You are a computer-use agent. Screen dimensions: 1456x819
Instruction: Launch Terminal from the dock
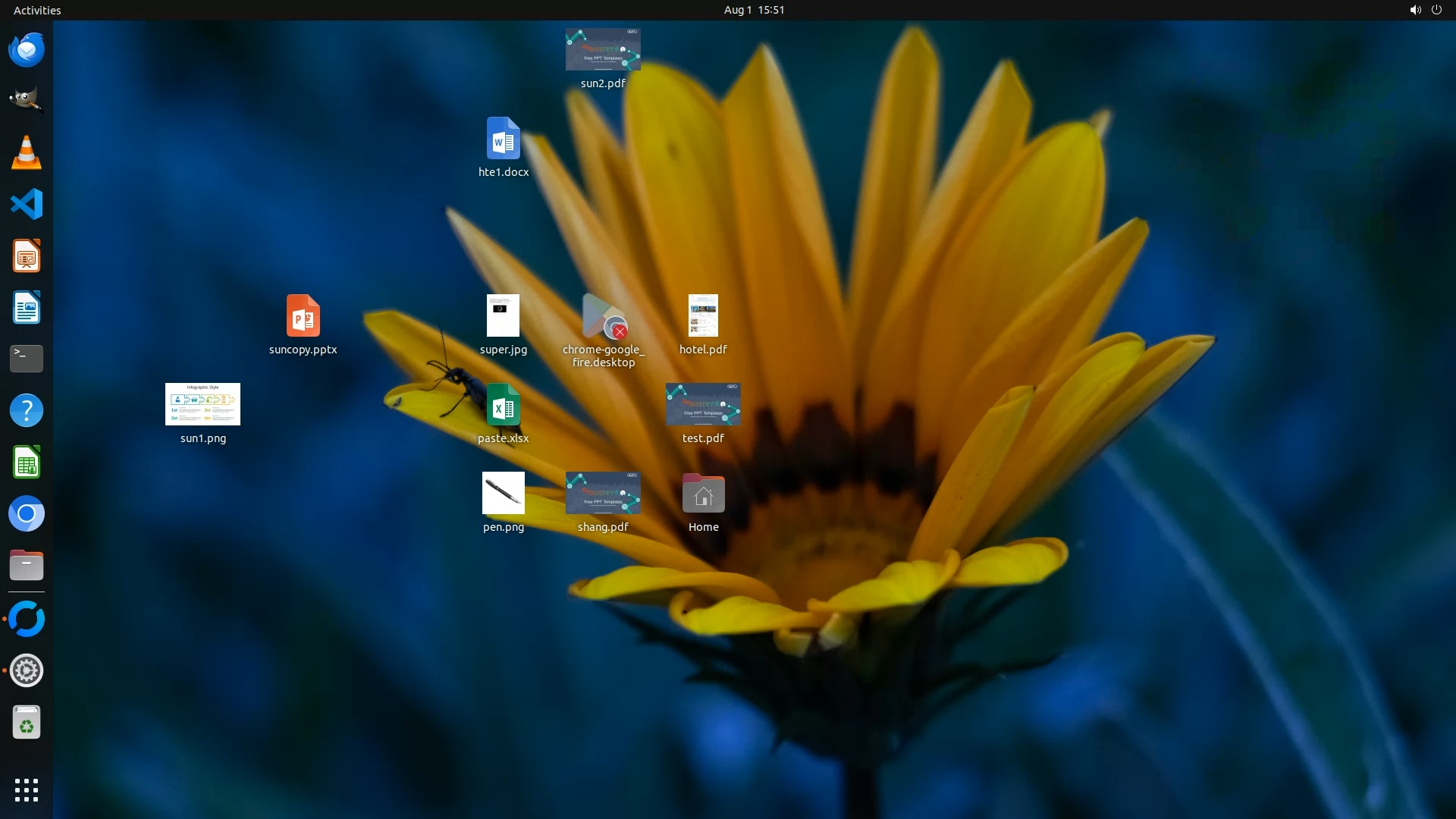(x=27, y=359)
